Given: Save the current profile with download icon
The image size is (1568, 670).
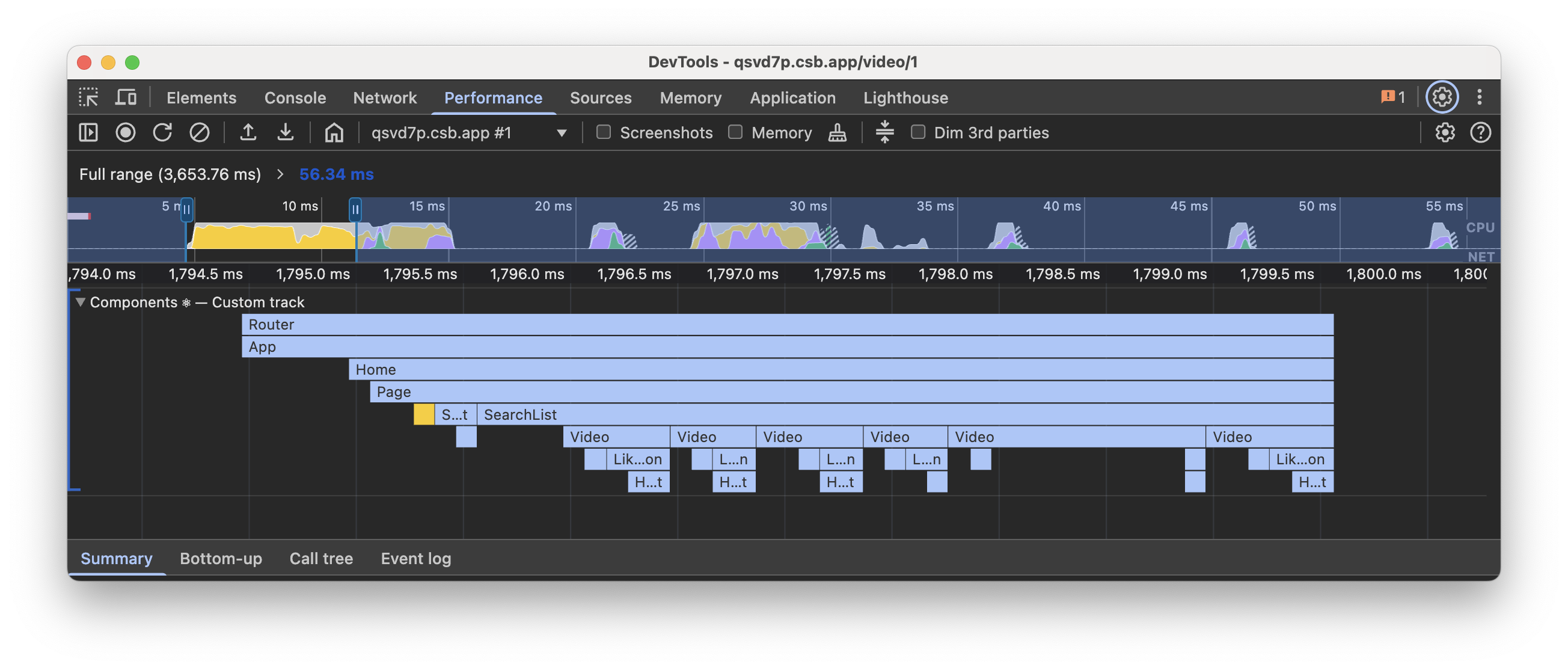Looking at the screenshot, I should (286, 132).
